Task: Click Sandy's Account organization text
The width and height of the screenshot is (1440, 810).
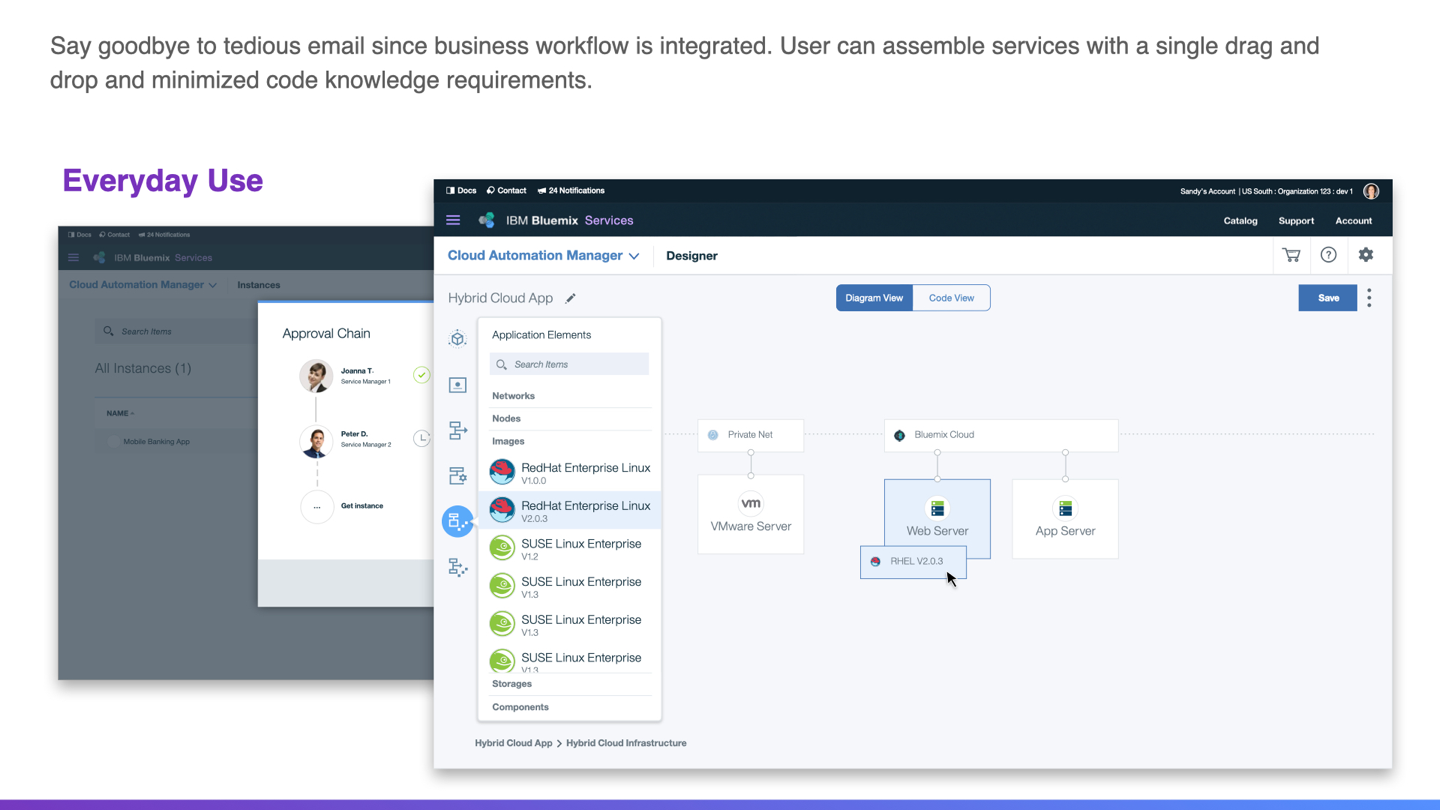Action: [1266, 191]
